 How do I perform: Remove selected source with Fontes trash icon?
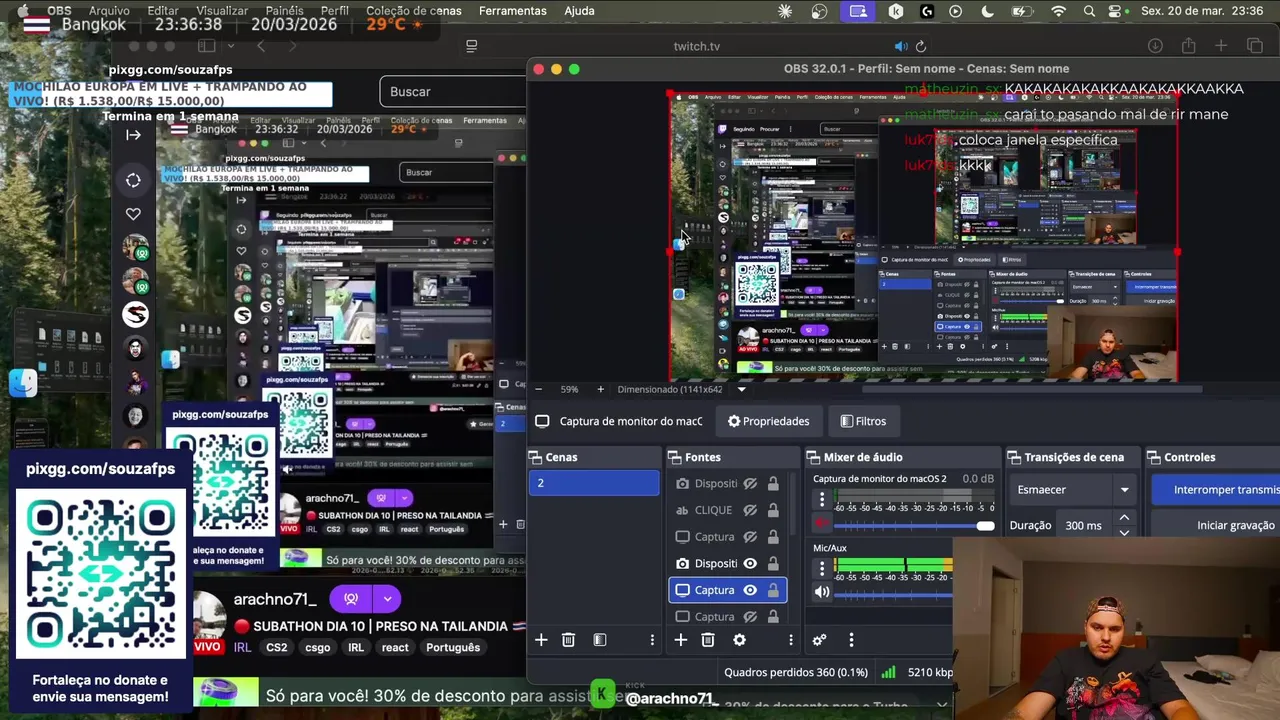click(708, 640)
